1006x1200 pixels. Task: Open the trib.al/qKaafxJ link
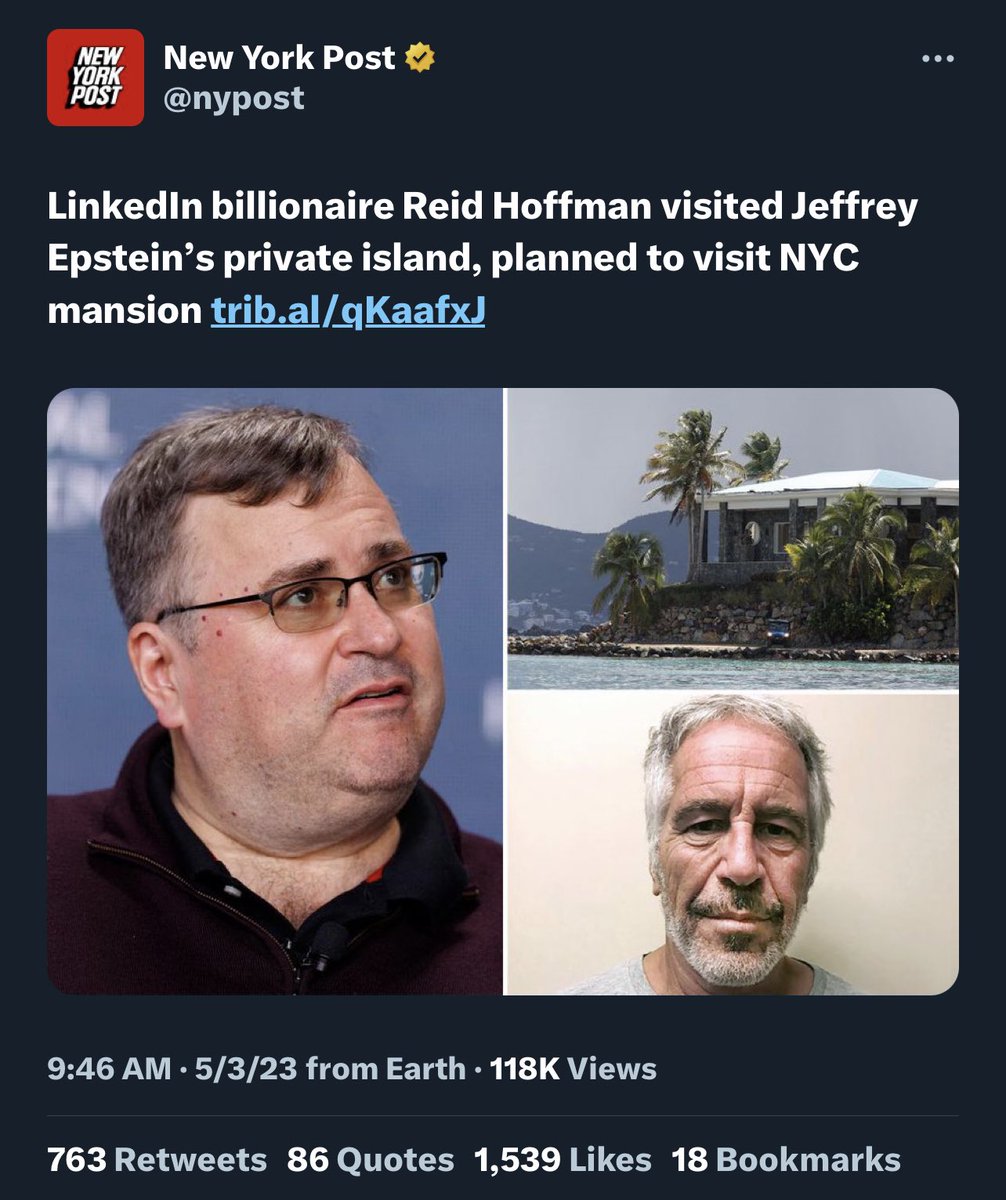pyautogui.click(x=348, y=312)
